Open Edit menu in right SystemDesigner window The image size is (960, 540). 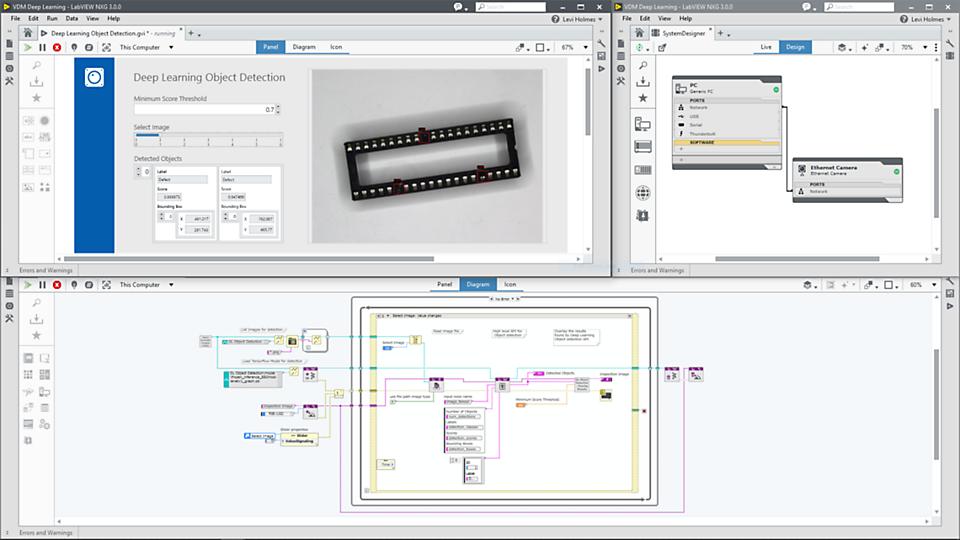[645, 18]
